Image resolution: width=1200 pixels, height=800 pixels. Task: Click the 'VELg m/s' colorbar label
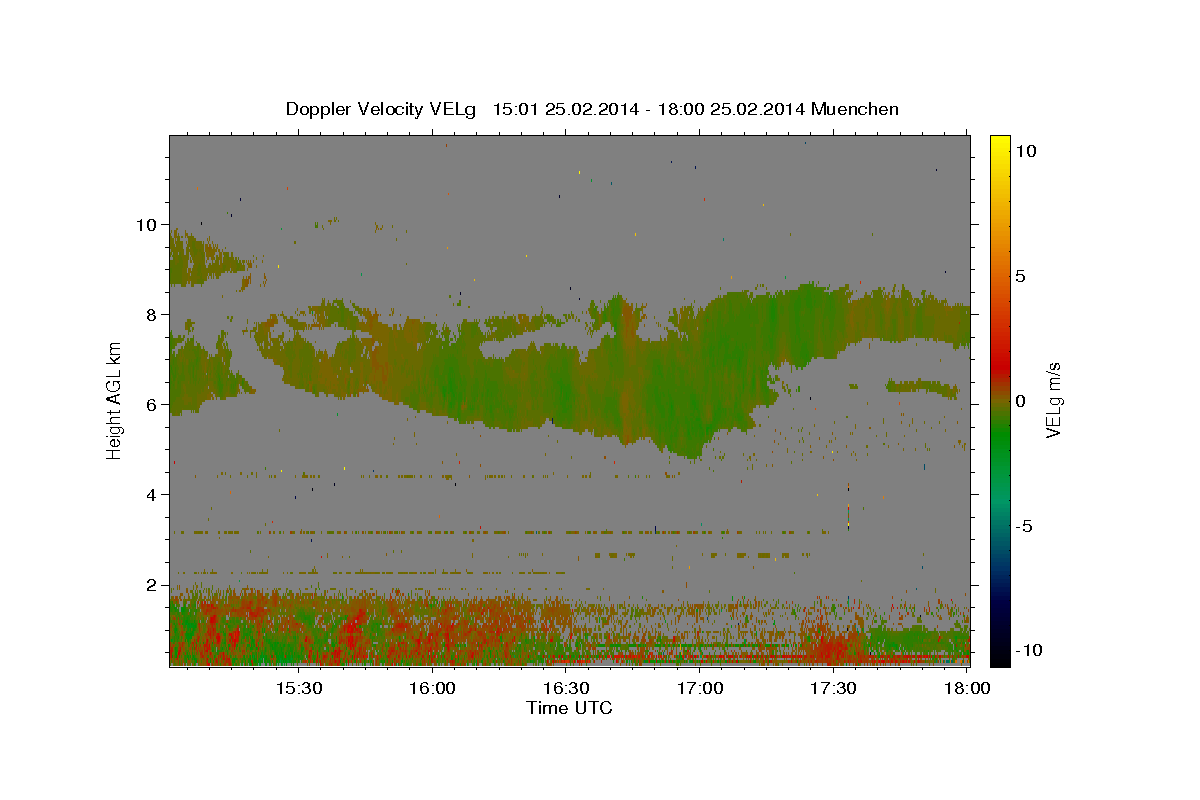[x=1053, y=400]
